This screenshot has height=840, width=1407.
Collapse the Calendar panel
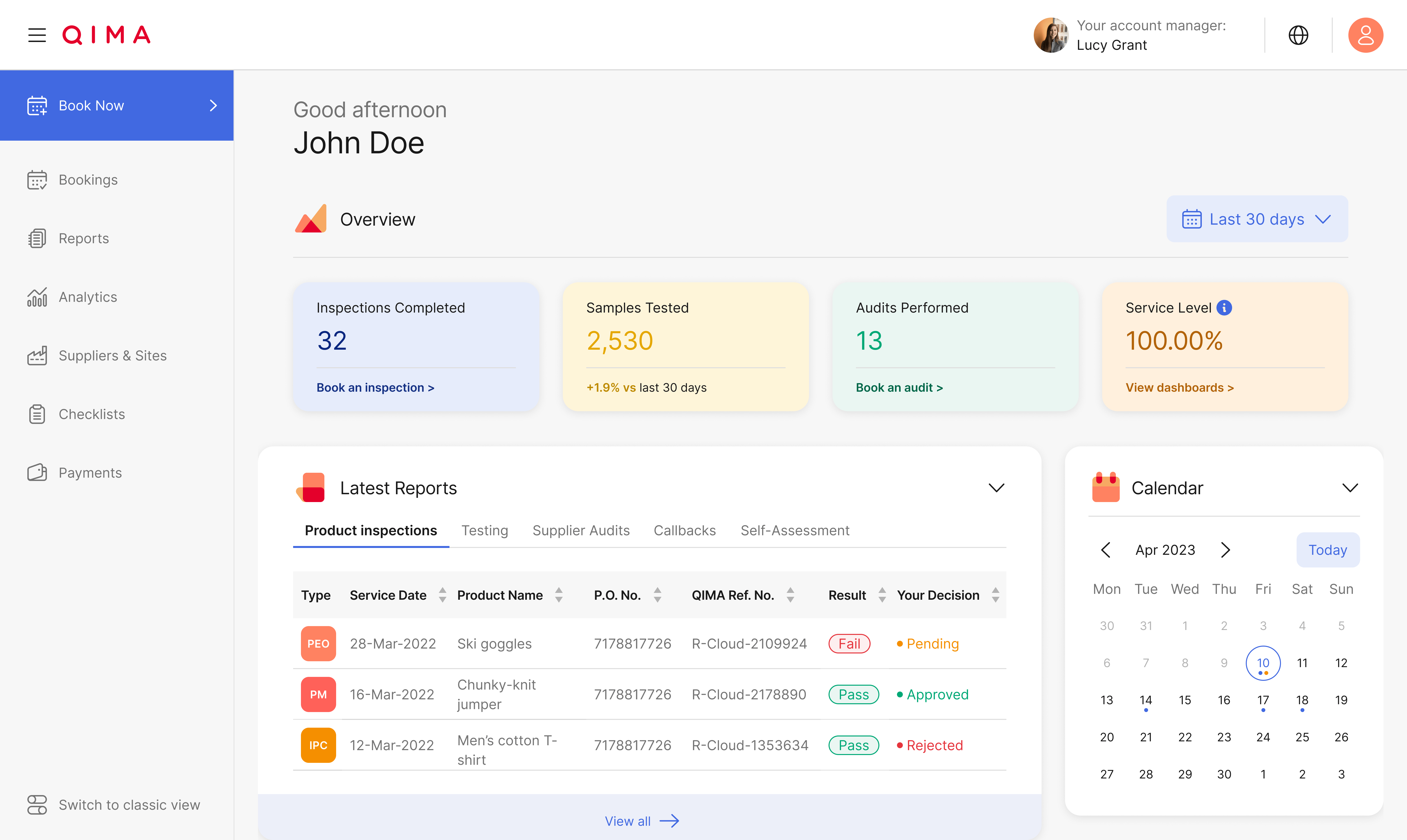click(1350, 487)
